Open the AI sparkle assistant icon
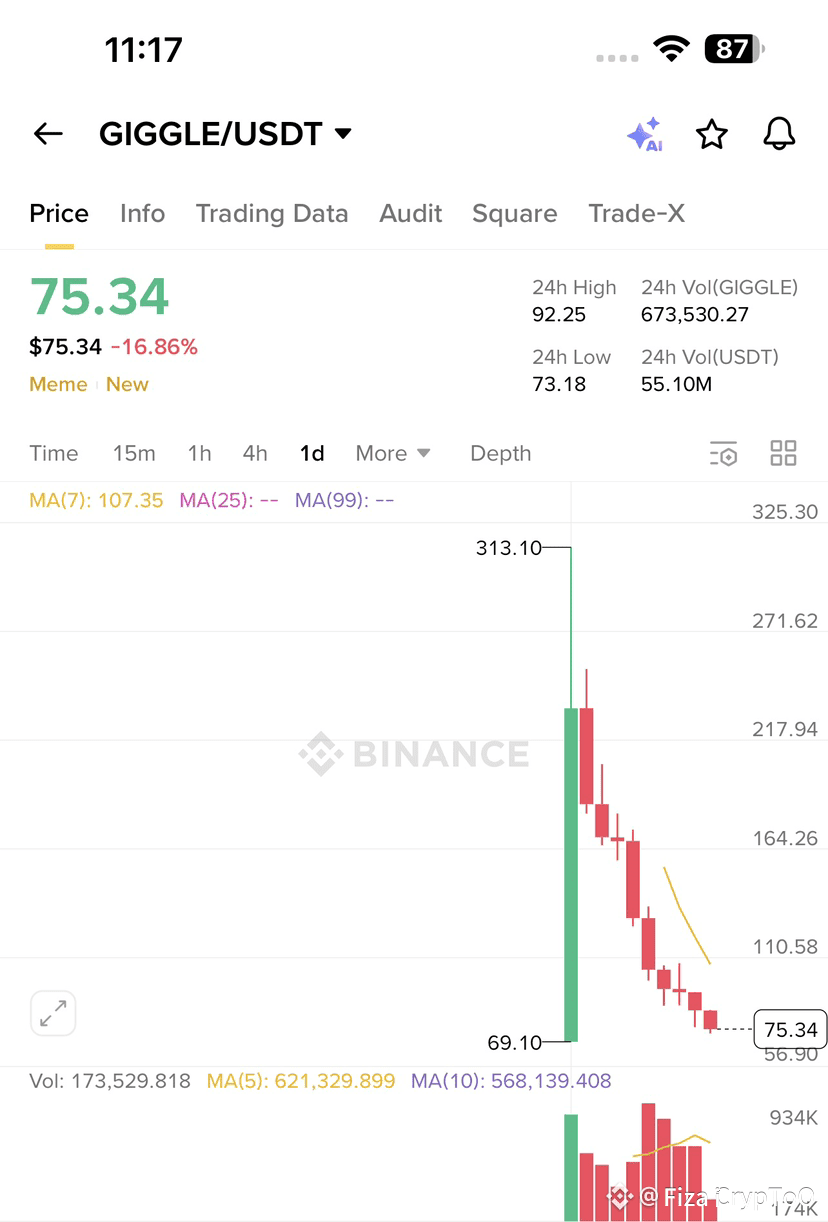The width and height of the screenshot is (828, 1222). pos(645,134)
